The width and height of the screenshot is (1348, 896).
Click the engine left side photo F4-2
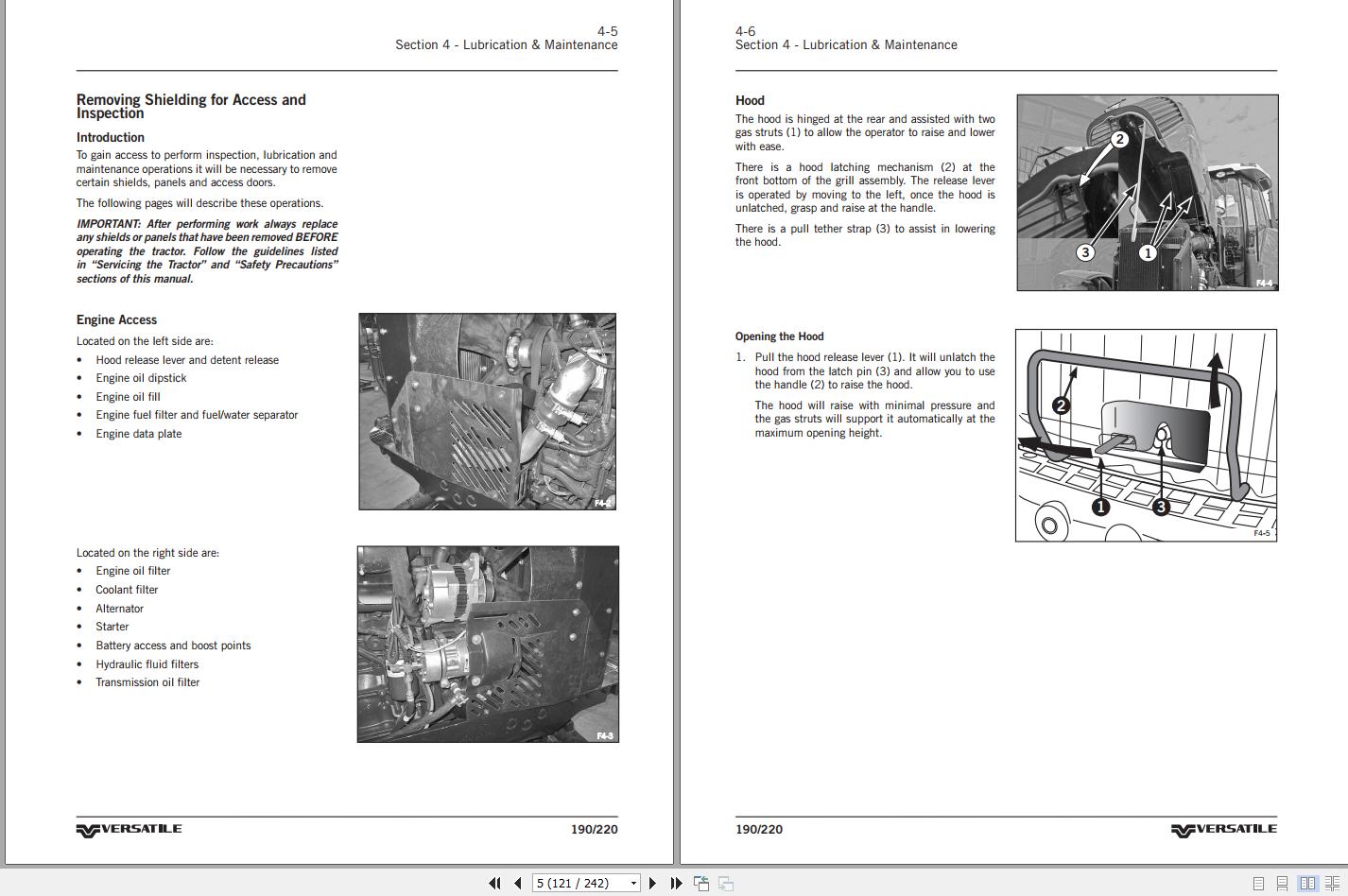click(x=487, y=411)
